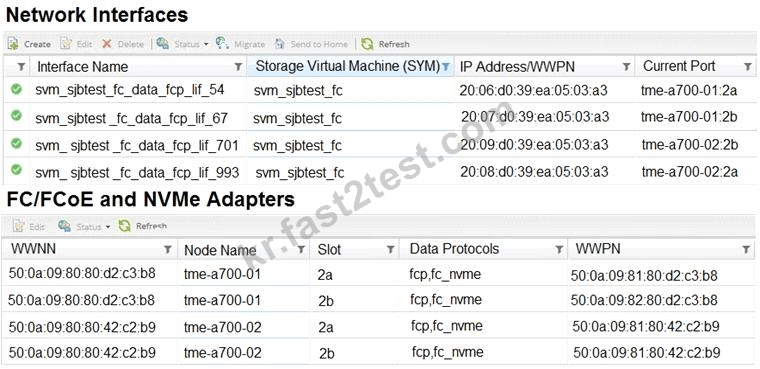This screenshot has height=369, width=760.
Task: Click green status icon for fcp_lif_54
Action: 16,89
